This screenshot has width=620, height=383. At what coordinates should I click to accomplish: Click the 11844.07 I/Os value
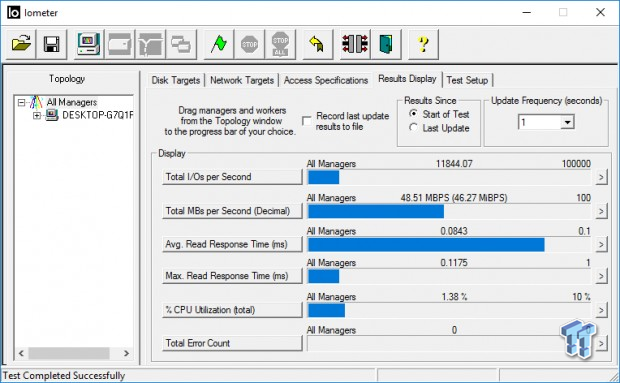454,164
